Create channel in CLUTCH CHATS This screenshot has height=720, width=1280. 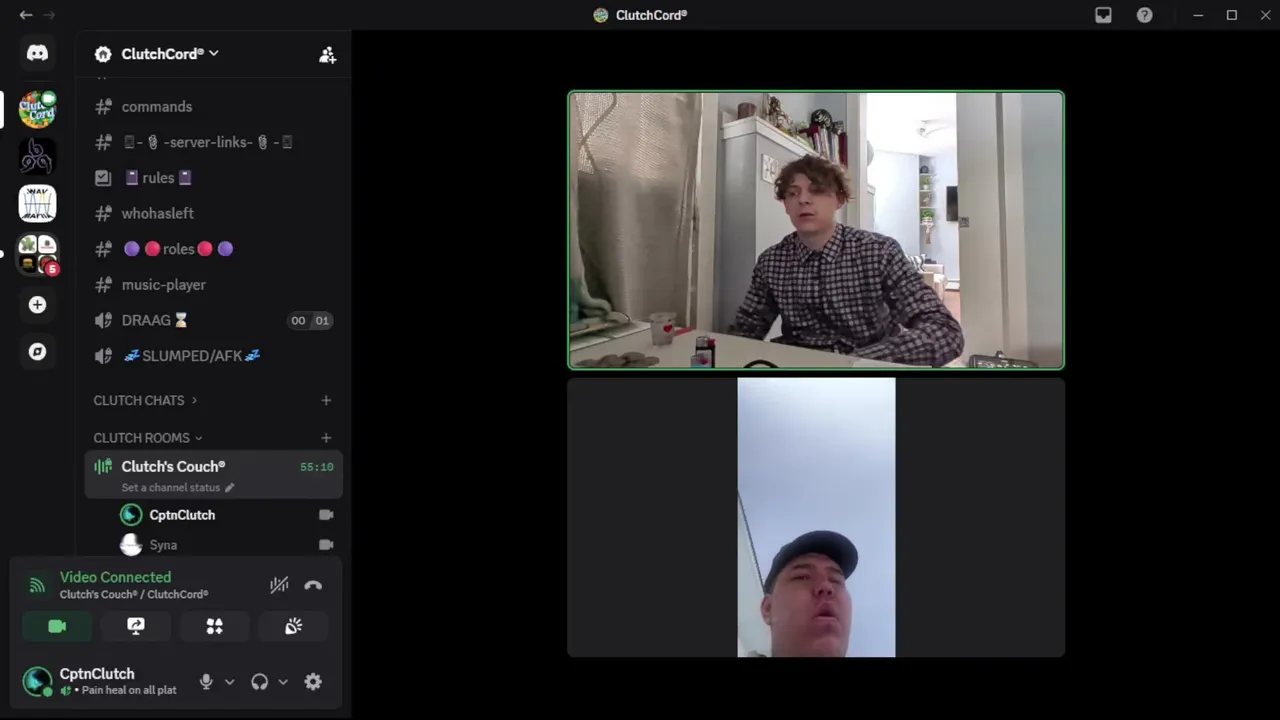point(326,400)
